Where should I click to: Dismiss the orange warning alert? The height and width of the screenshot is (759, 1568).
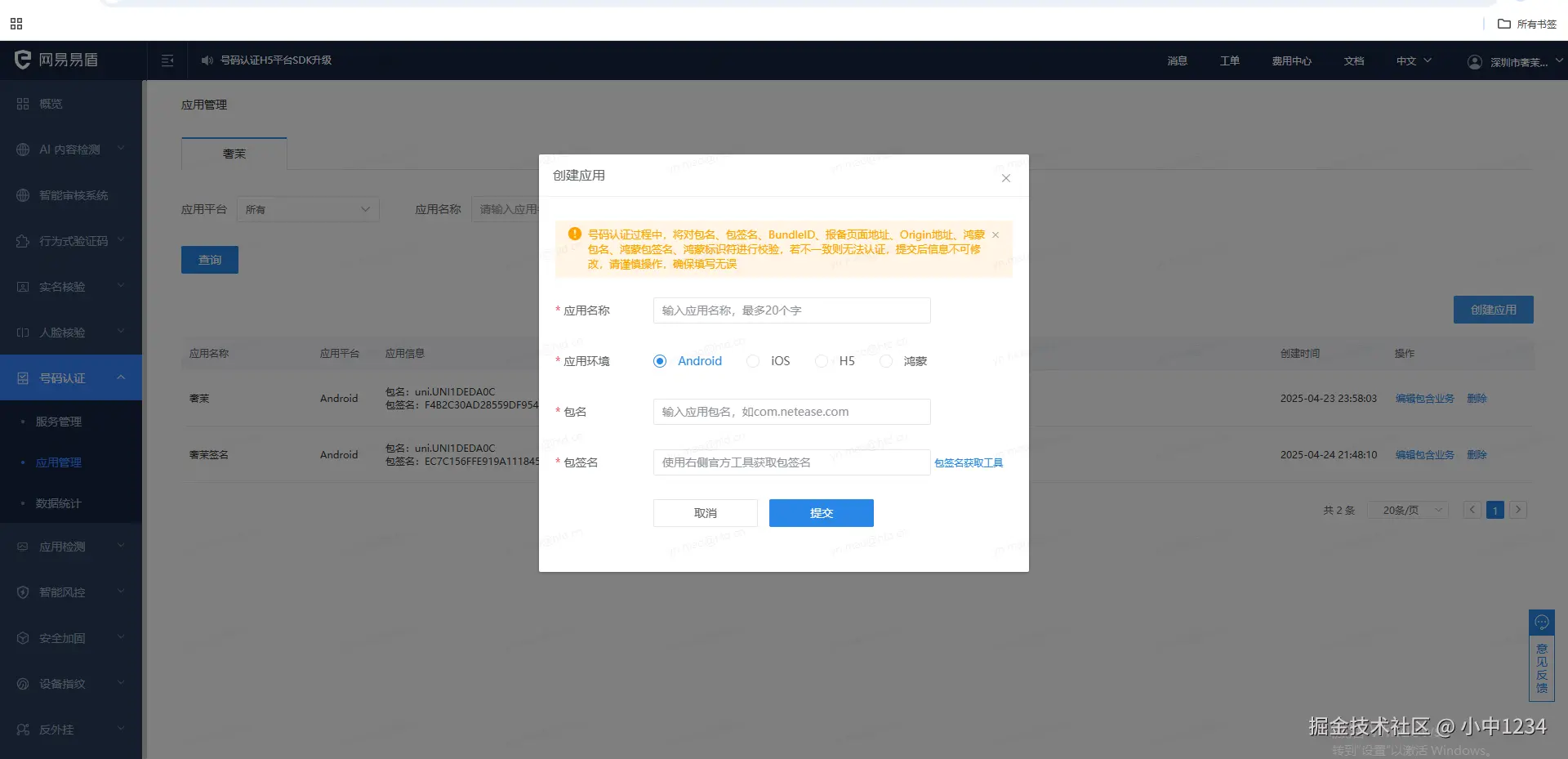click(x=996, y=235)
